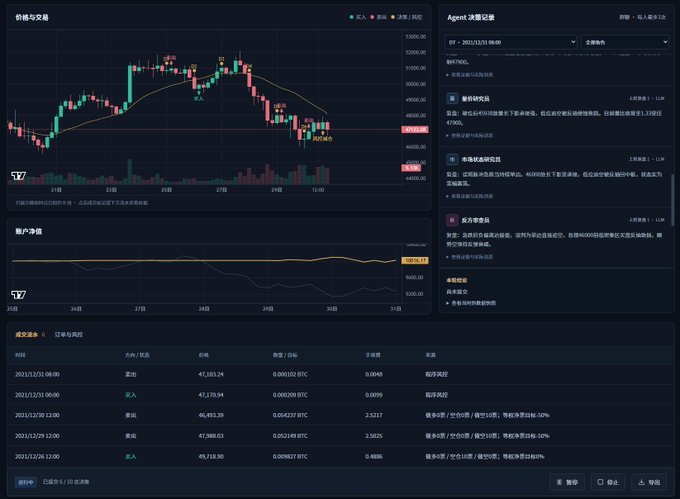Viewport: 680px width, 499px height.
Task: Toggle the 决策/风控 yellow legend item
Action: tap(406, 17)
